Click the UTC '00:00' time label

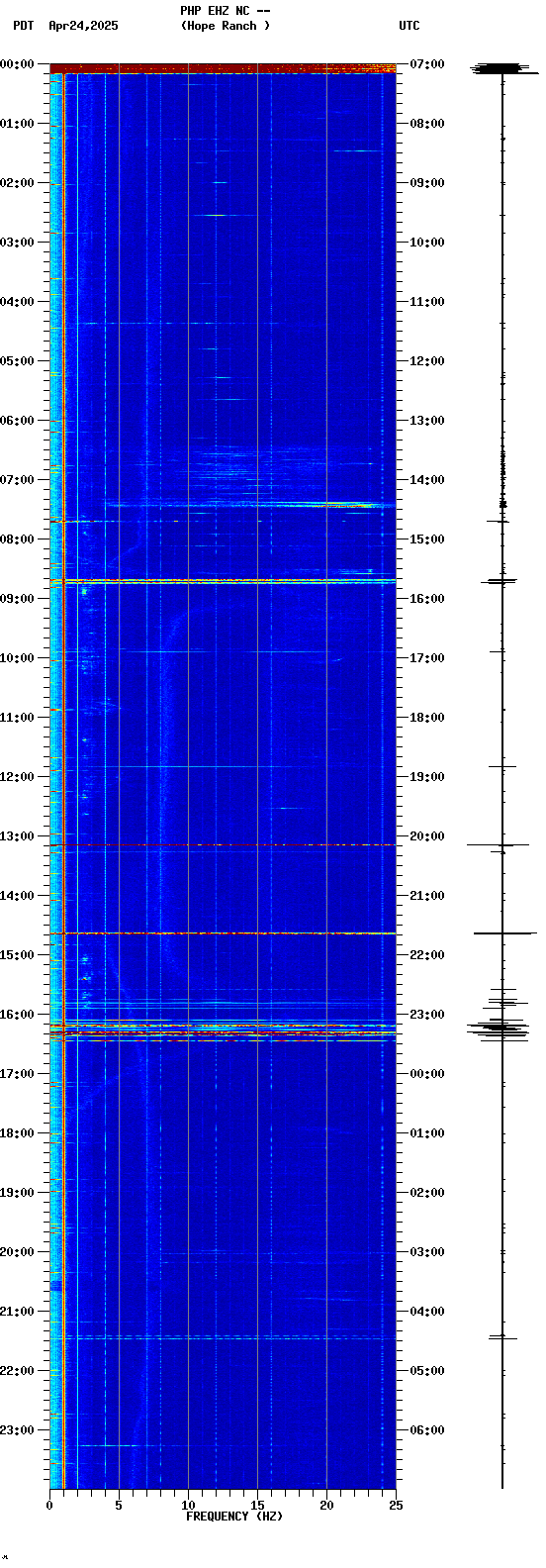[x=426, y=1074]
